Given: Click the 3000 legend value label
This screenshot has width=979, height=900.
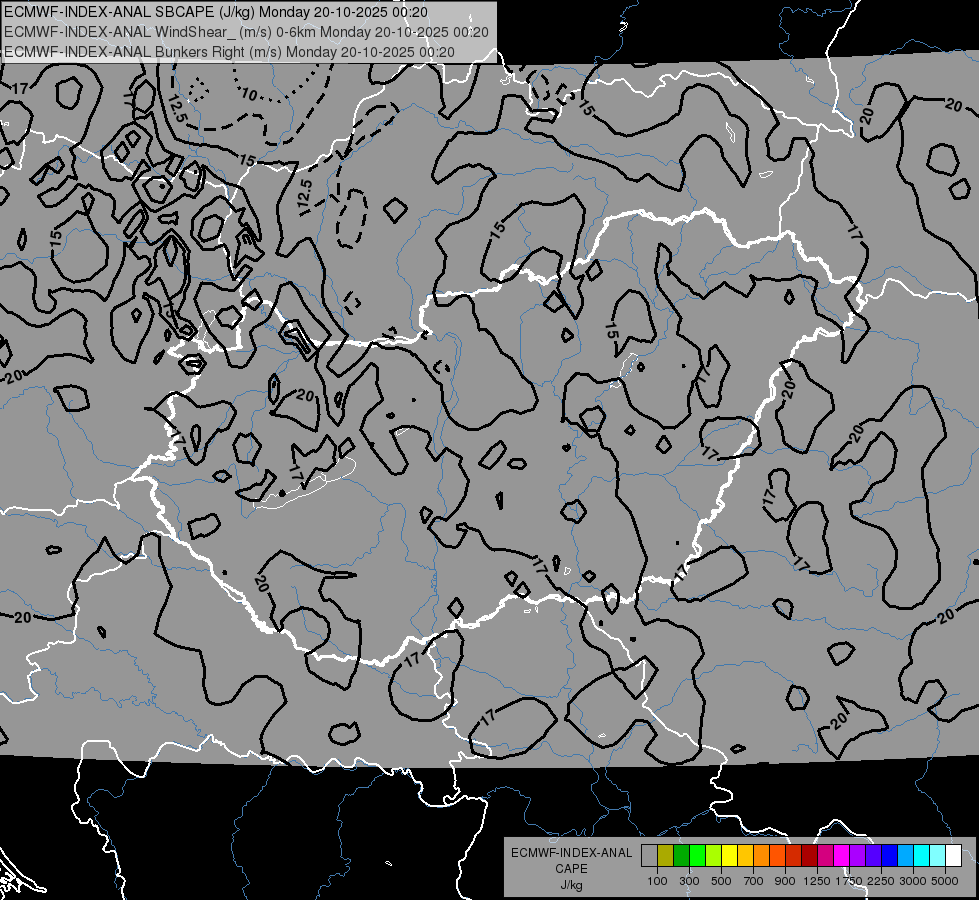Looking at the screenshot, I should 913,881.
